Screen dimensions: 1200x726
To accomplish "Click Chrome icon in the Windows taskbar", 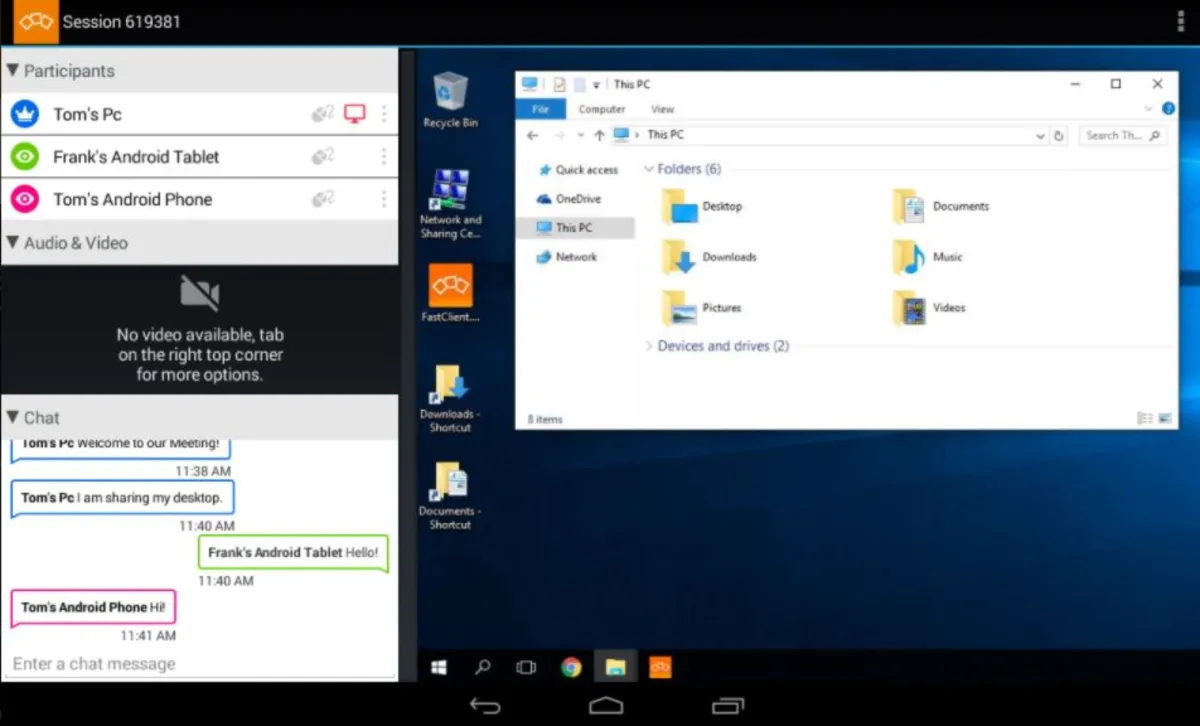I will tap(571, 667).
